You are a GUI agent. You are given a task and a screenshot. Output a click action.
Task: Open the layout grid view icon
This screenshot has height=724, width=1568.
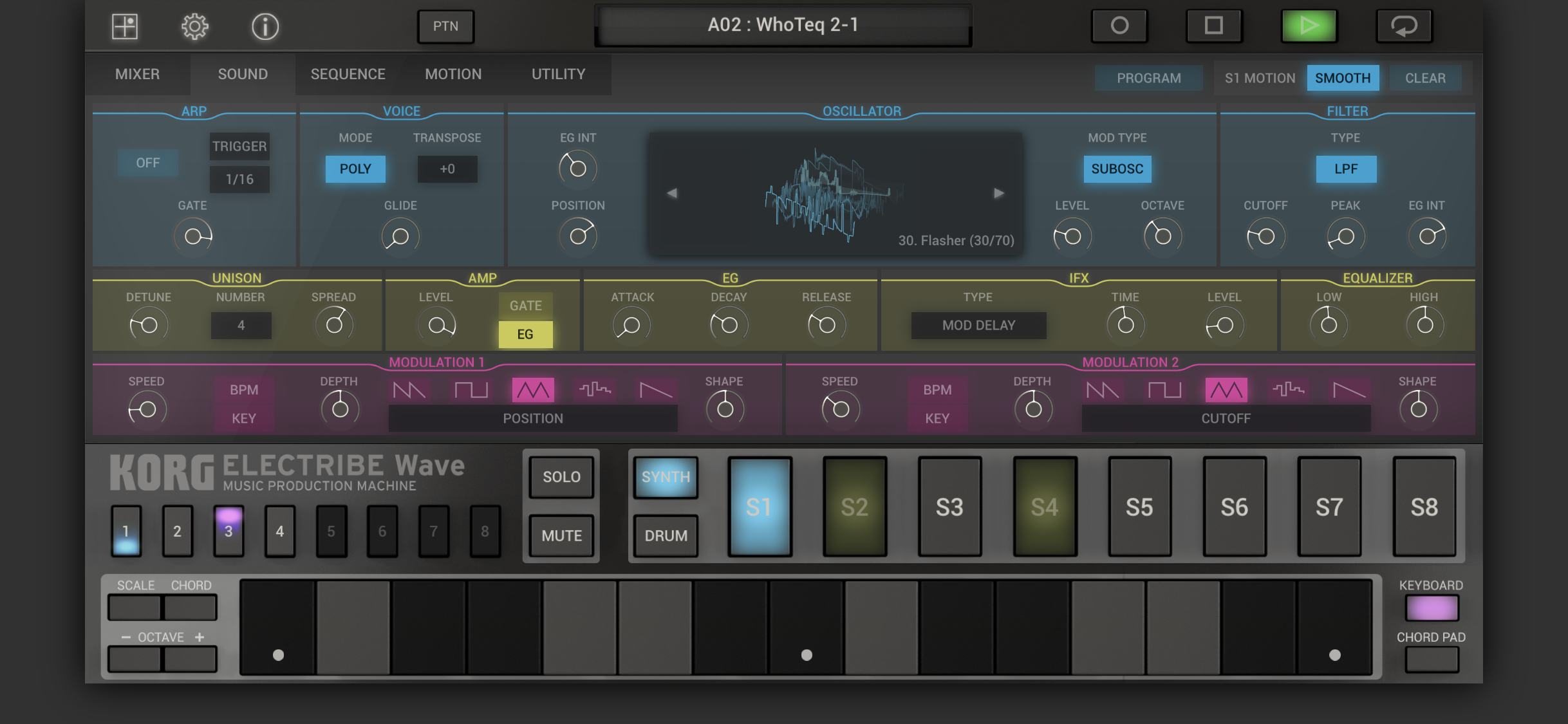click(x=125, y=26)
